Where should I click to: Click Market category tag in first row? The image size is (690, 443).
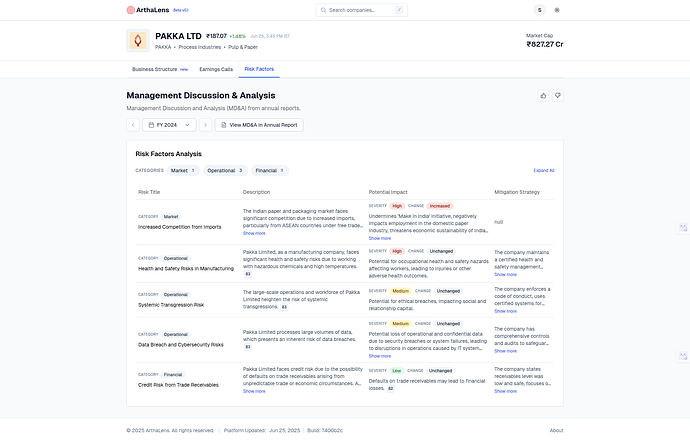pos(171,217)
